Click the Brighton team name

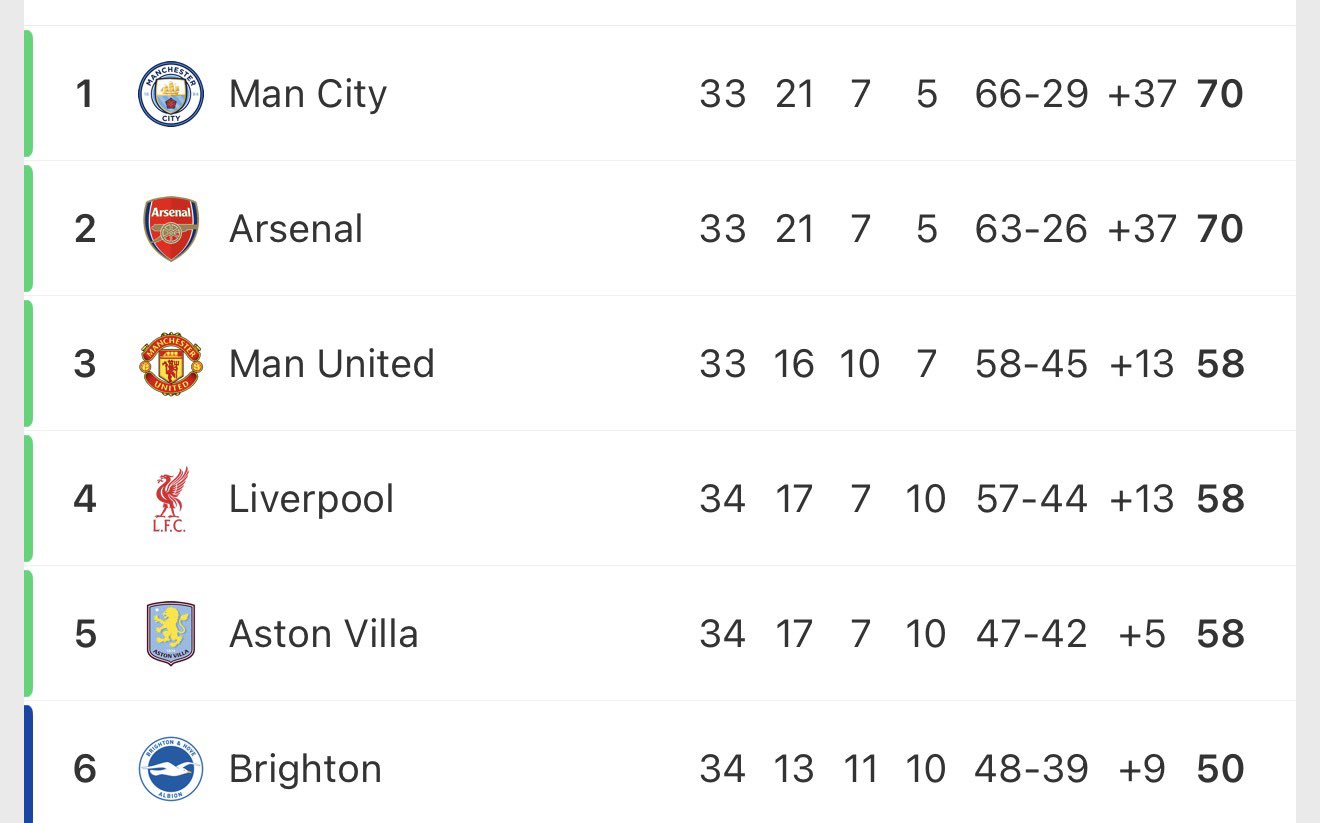coord(305,769)
